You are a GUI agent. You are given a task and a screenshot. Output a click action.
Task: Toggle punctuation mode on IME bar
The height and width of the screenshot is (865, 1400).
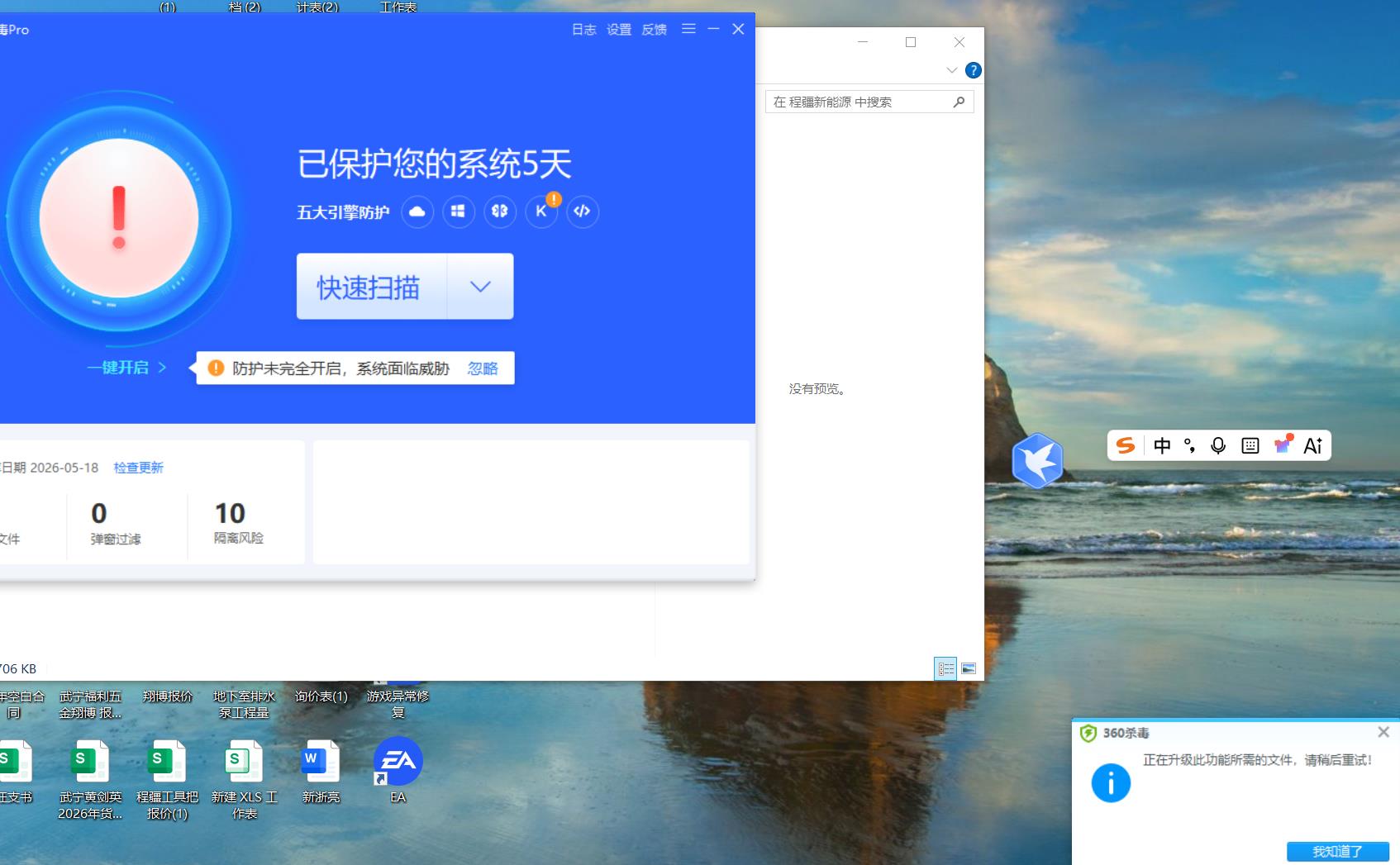[x=1190, y=446]
